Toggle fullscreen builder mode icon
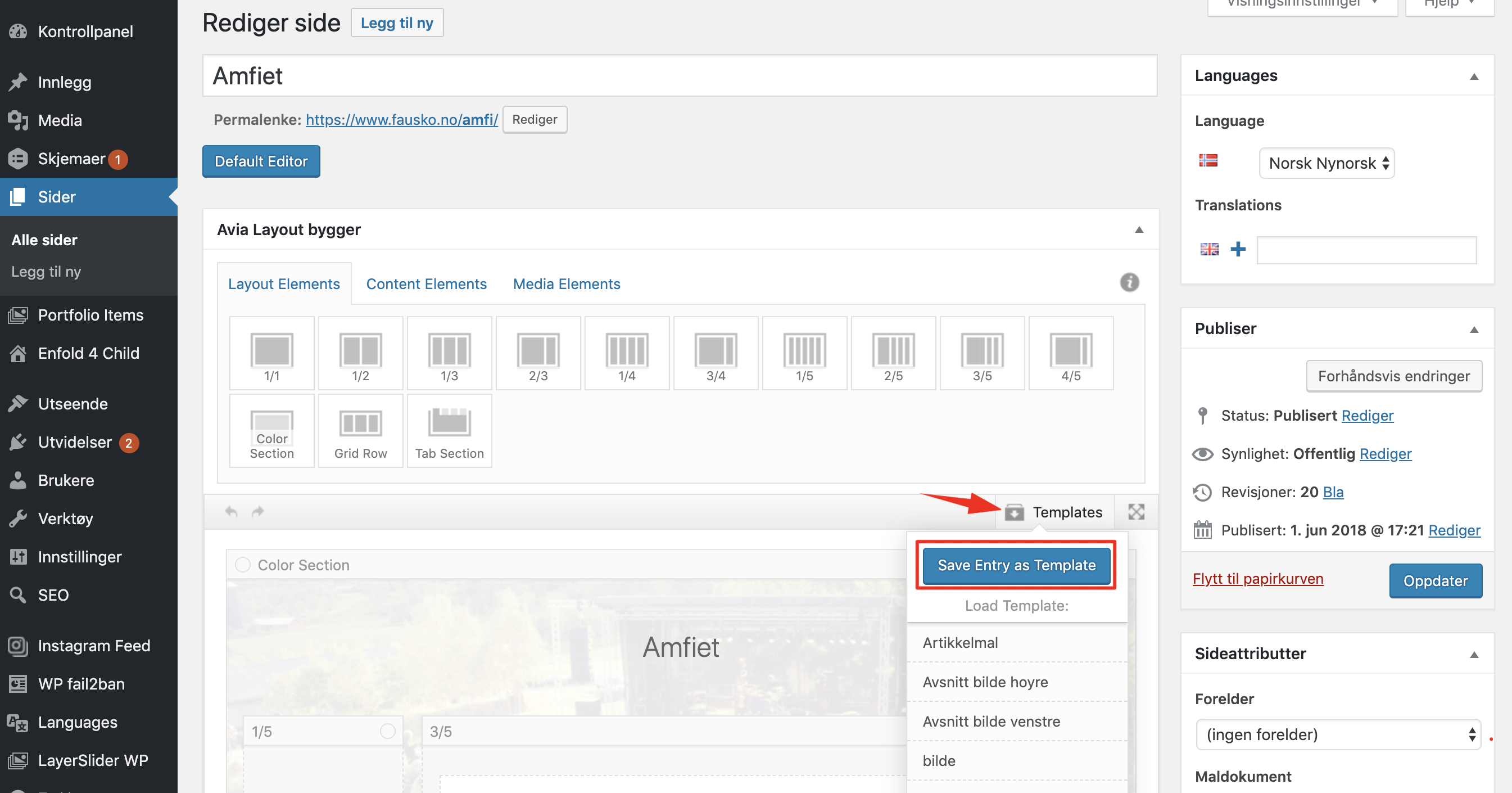The image size is (1512, 793). coord(1136,512)
